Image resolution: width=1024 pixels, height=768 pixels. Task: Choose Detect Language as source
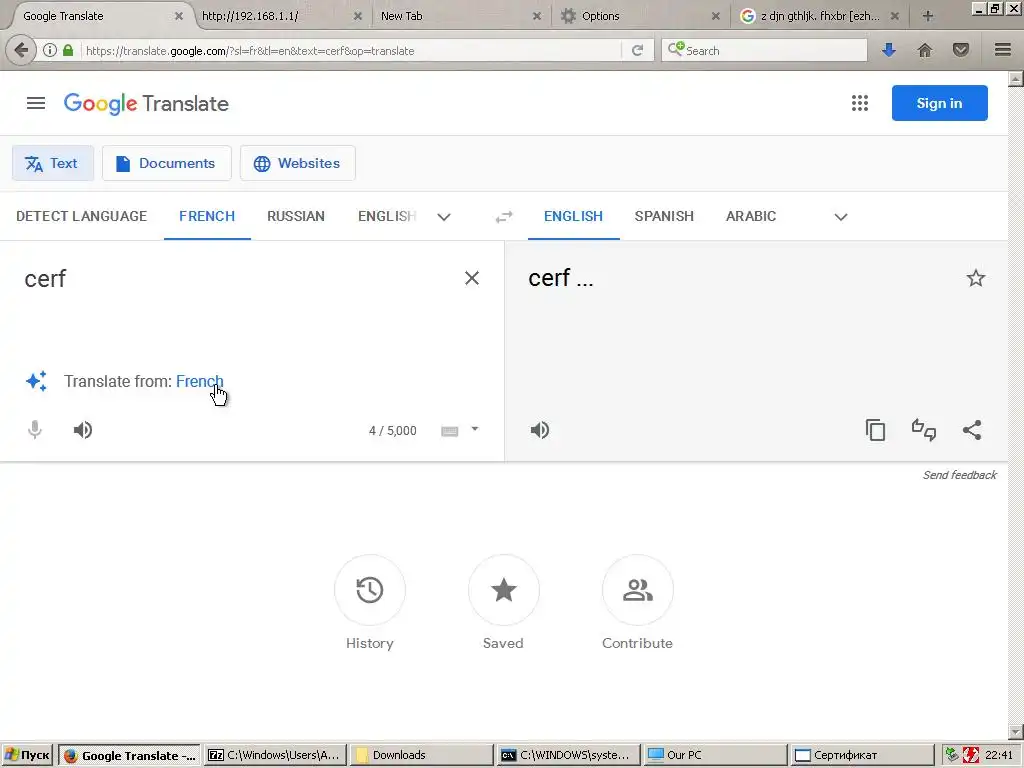pos(82,216)
